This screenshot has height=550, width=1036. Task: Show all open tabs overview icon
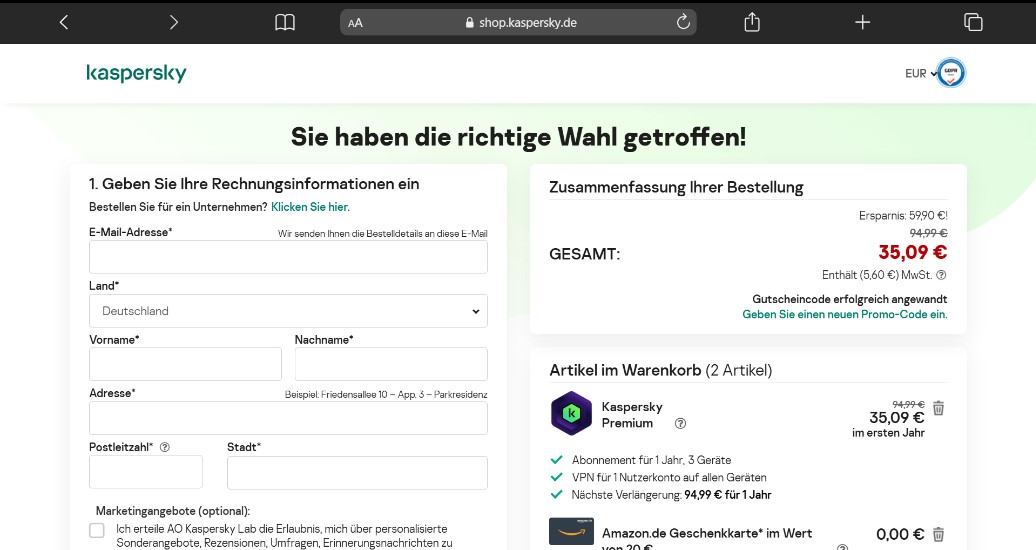(x=973, y=22)
